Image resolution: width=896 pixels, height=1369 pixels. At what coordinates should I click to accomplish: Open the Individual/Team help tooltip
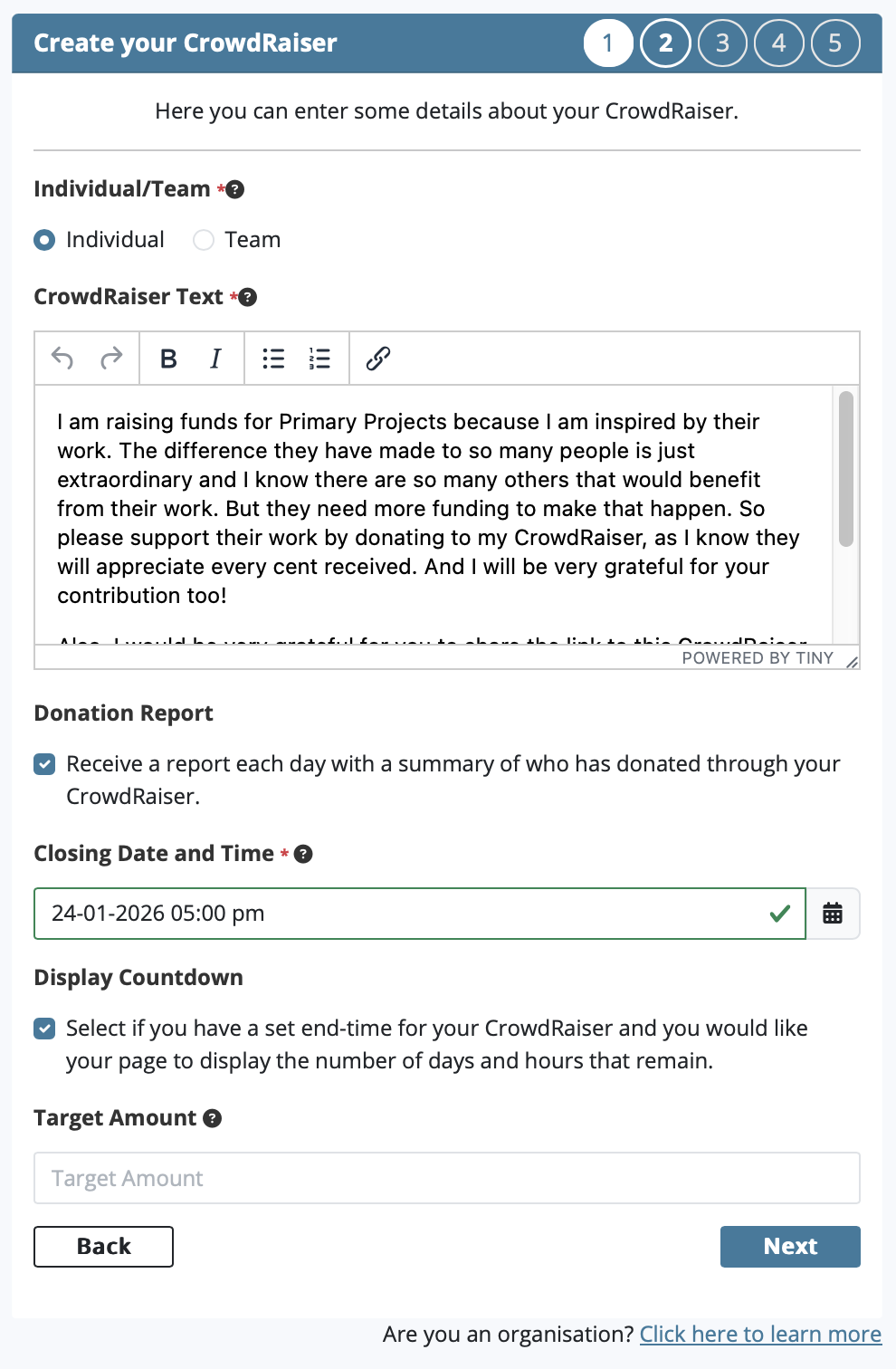point(234,189)
